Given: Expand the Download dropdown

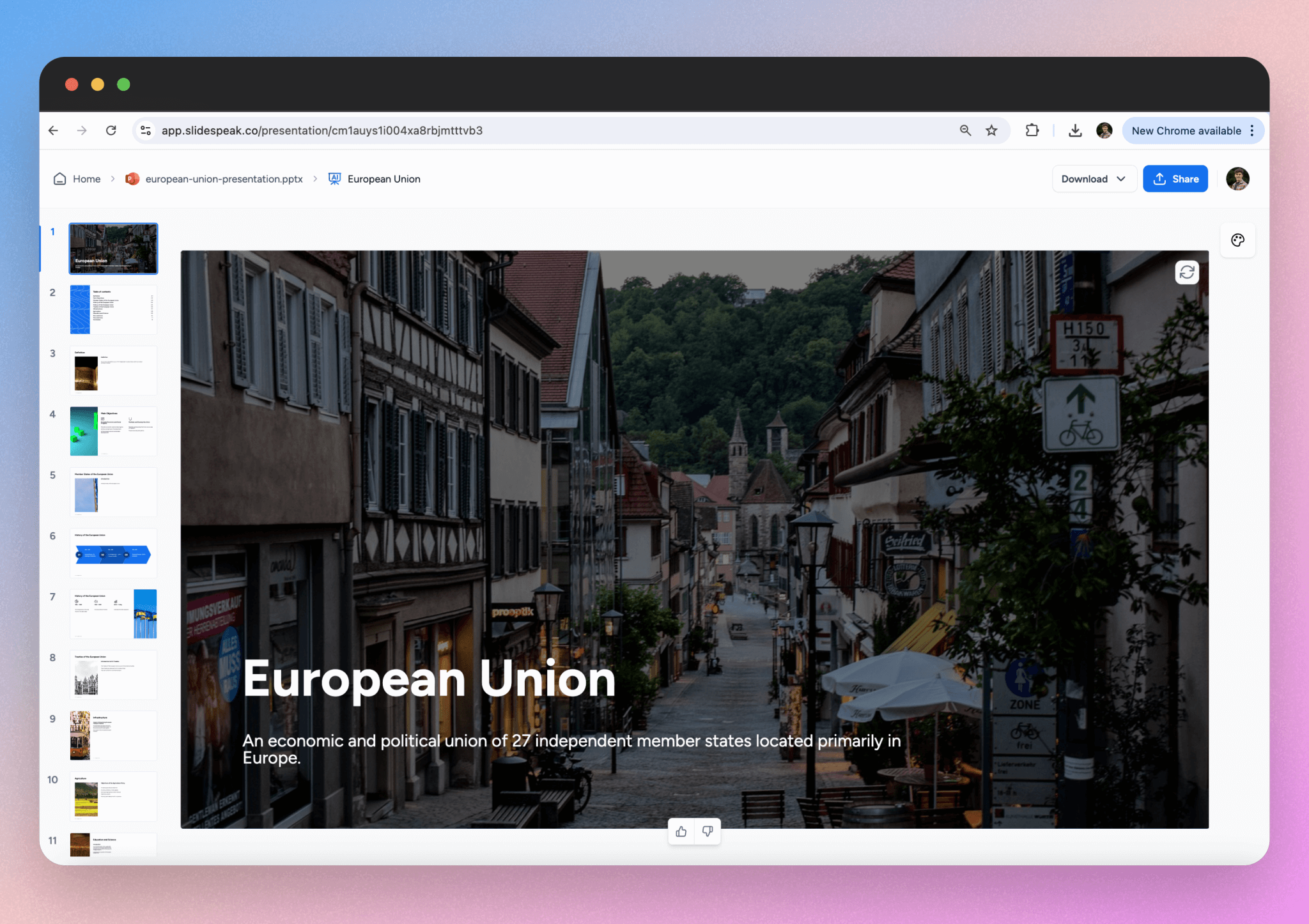Looking at the screenshot, I should pyautogui.click(x=1094, y=179).
